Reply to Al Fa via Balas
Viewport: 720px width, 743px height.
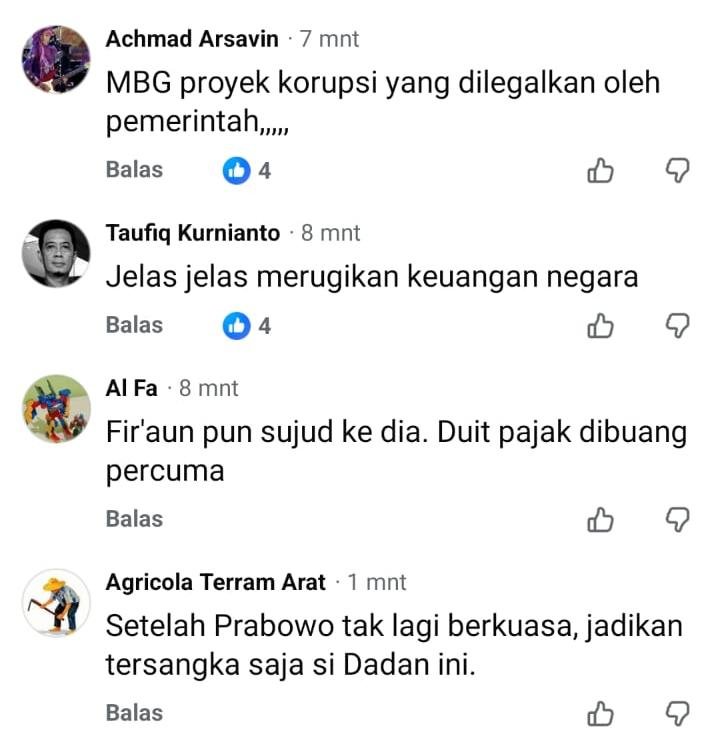point(134,519)
